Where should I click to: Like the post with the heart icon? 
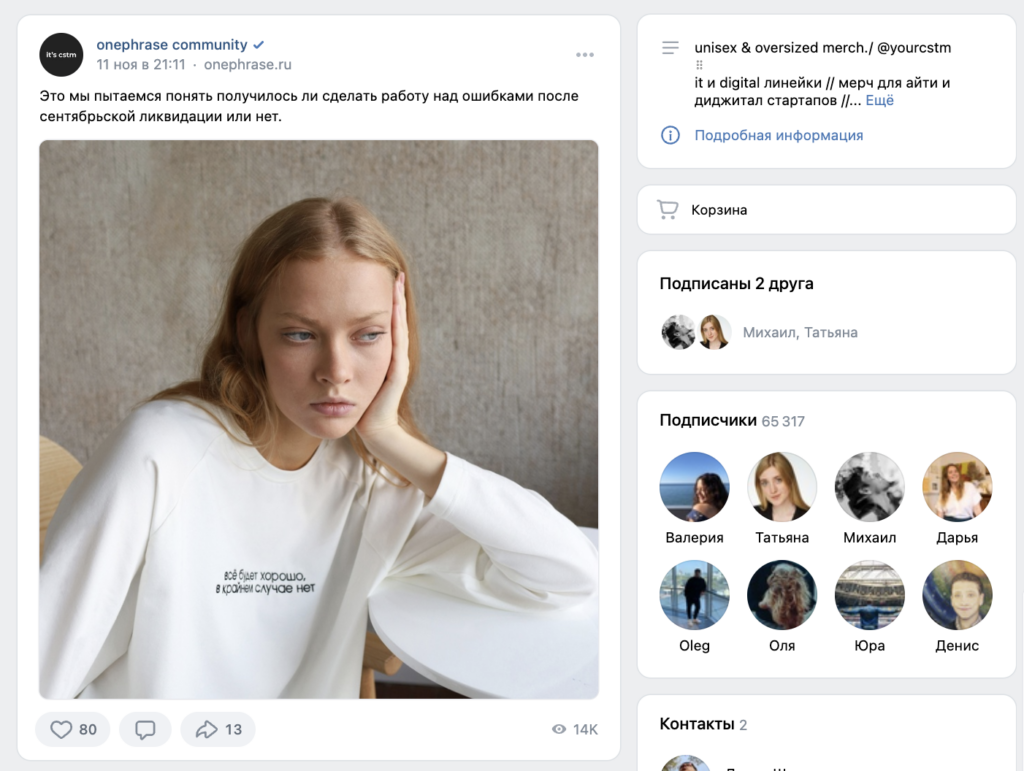pyautogui.click(x=62, y=730)
